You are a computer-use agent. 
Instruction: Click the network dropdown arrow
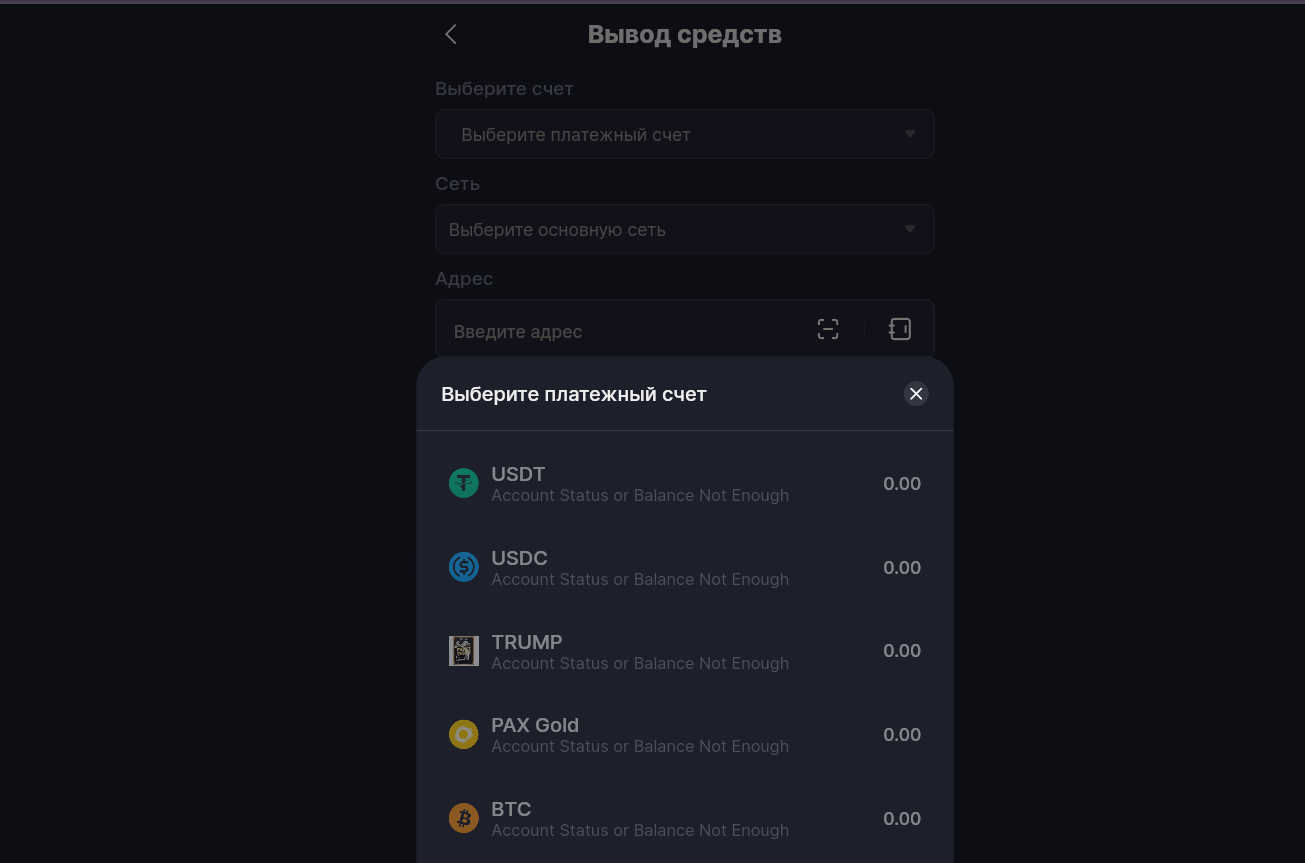click(910, 229)
